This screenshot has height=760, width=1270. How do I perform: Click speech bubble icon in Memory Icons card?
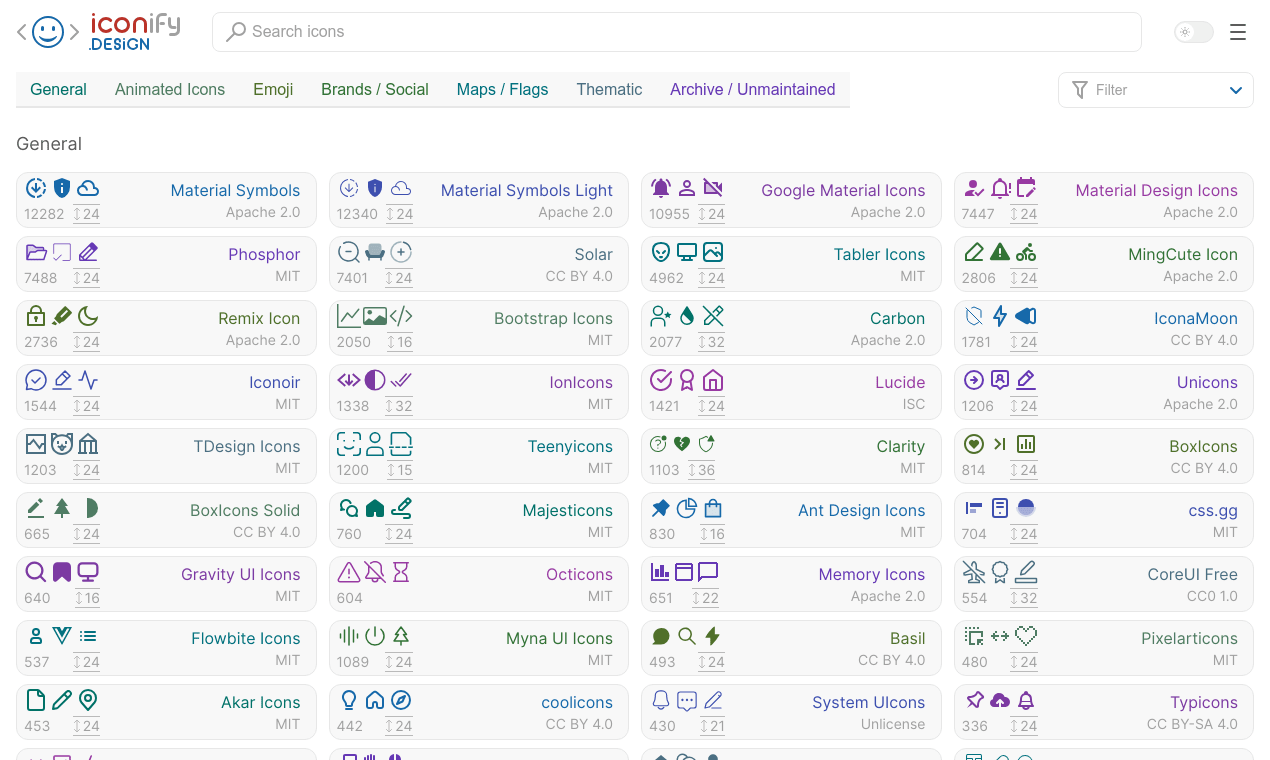pyautogui.click(x=708, y=572)
